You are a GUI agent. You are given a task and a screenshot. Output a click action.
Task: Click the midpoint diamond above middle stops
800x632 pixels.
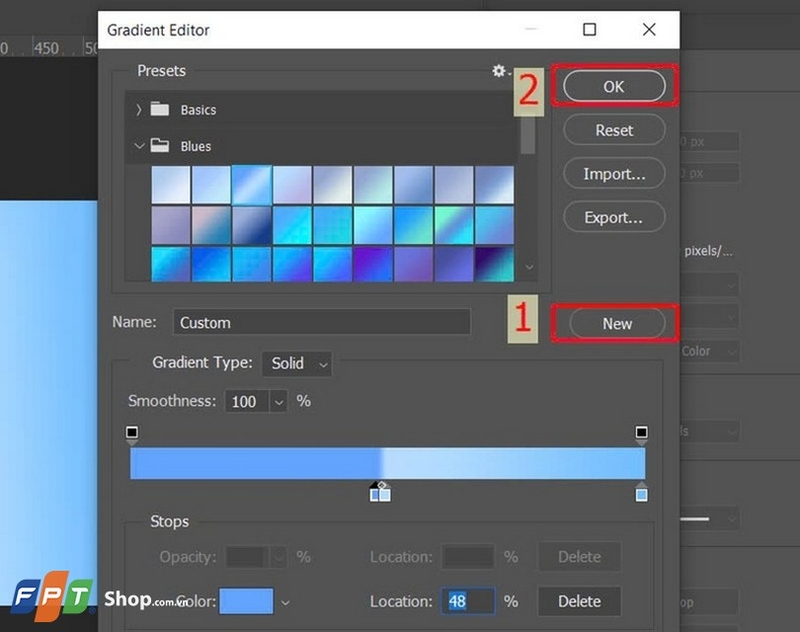tap(382, 485)
